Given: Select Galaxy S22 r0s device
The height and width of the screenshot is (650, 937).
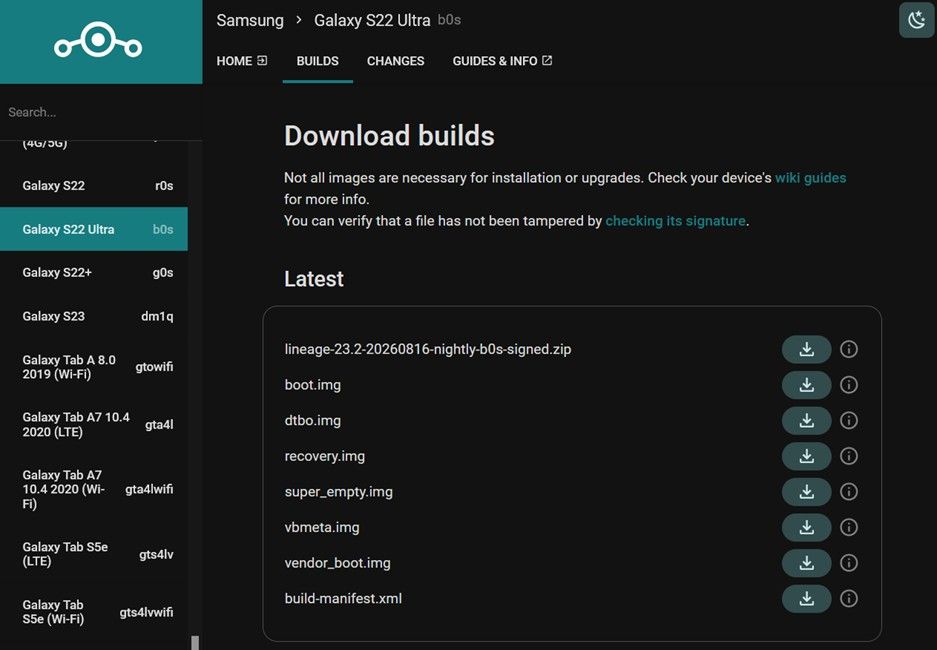Looking at the screenshot, I should coord(94,186).
